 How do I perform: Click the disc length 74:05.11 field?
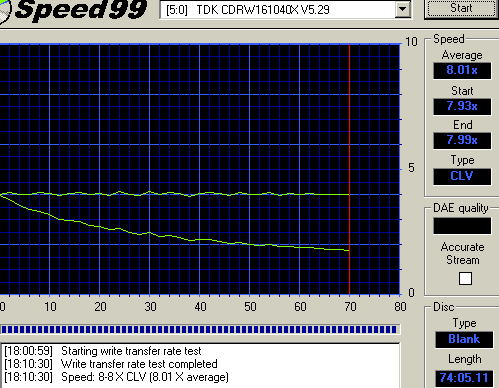(x=464, y=378)
